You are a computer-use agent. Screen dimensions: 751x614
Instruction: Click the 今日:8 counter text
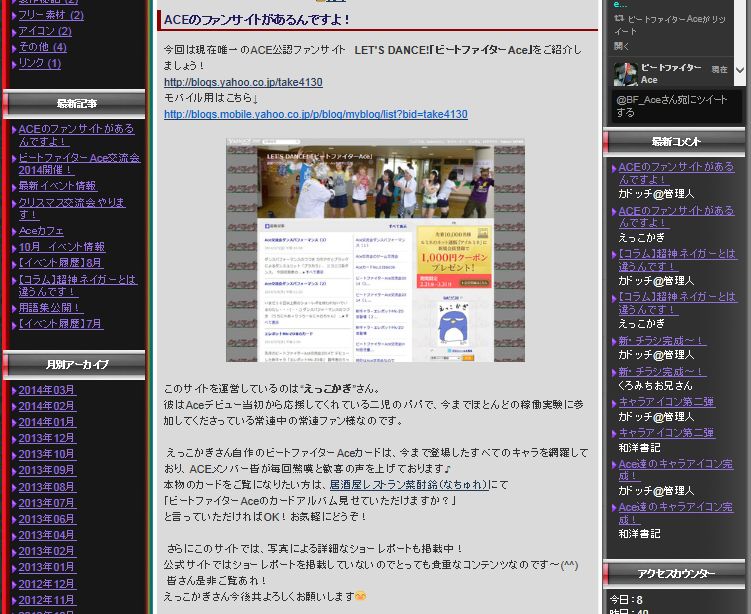click(x=626, y=600)
